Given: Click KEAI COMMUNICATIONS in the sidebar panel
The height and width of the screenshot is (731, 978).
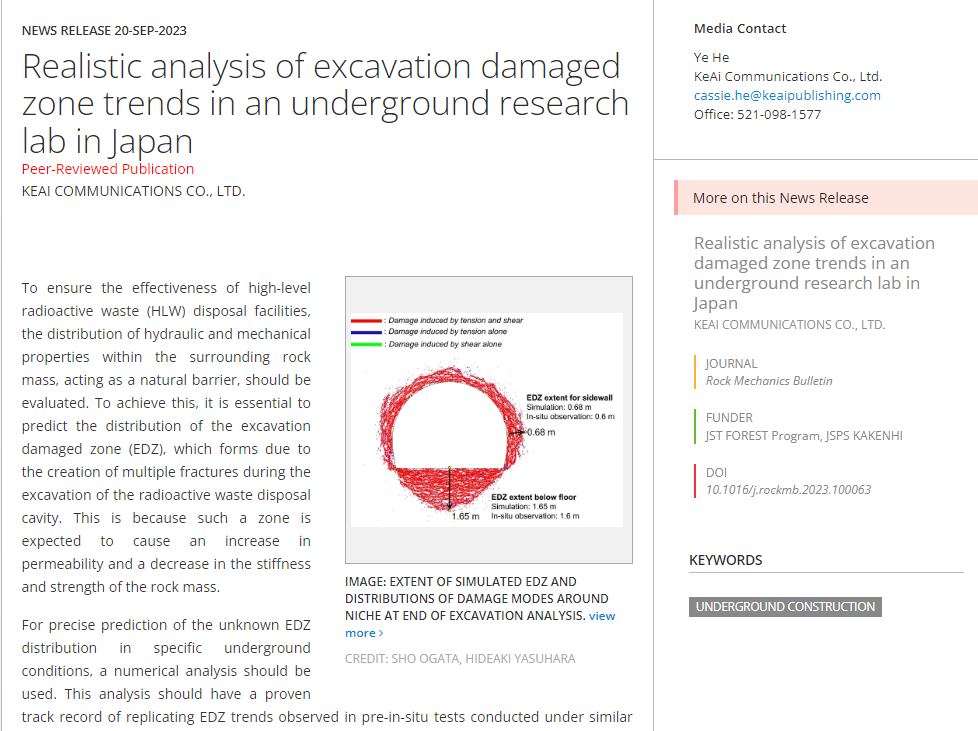Looking at the screenshot, I should (x=789, y=325).
